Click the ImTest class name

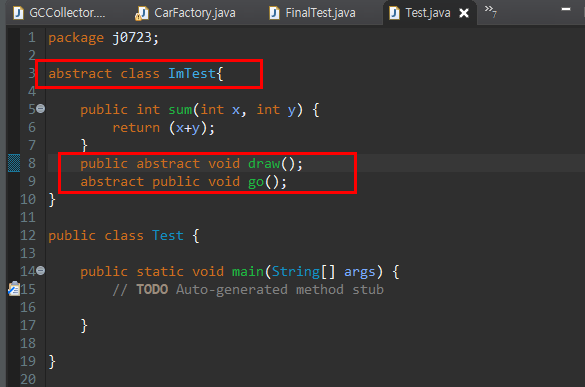[x=192, y=74]
